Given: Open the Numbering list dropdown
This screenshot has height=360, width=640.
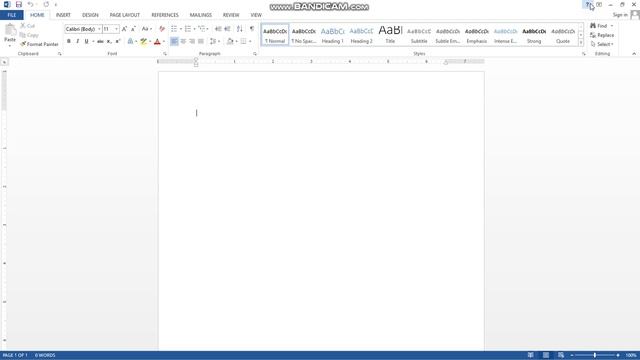Looking at the screenshot, I should pos(194,29).
